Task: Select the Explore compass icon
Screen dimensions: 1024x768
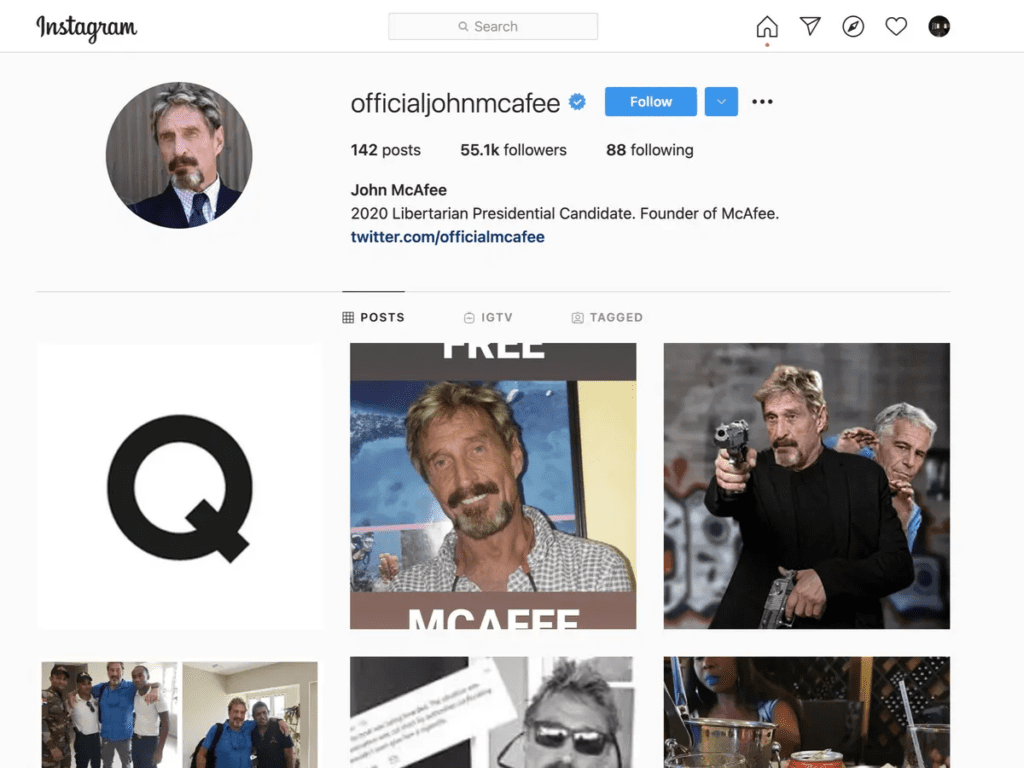Action: coord(853,26)
